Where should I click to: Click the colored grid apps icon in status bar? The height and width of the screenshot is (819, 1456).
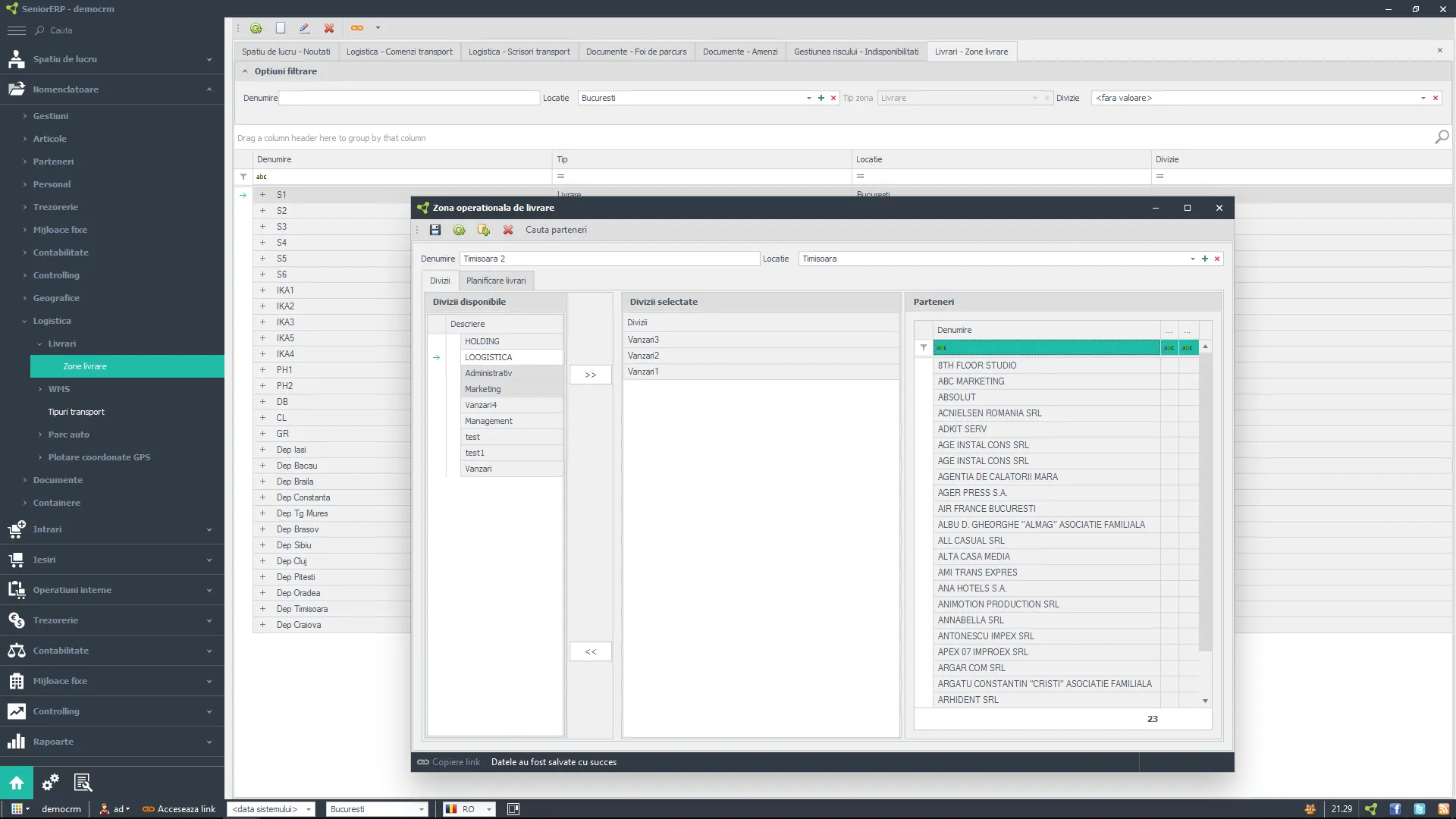17,809
